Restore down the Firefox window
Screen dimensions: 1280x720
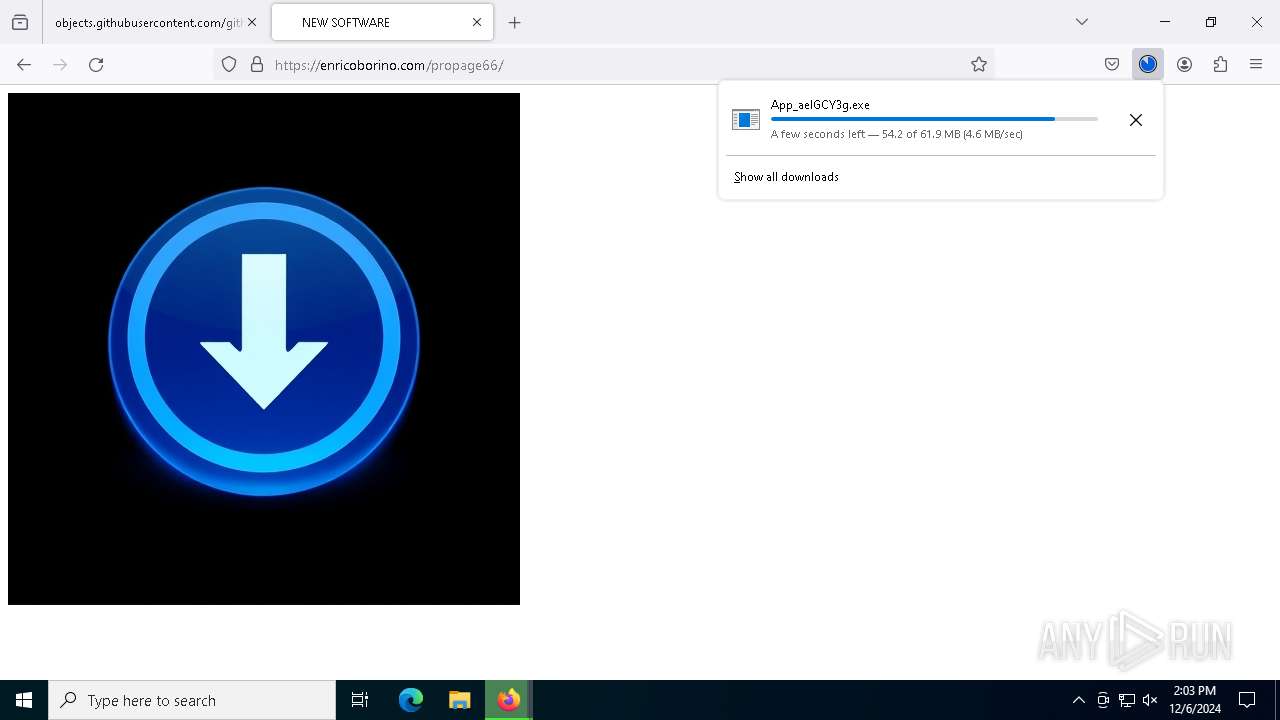point(1211,22)
